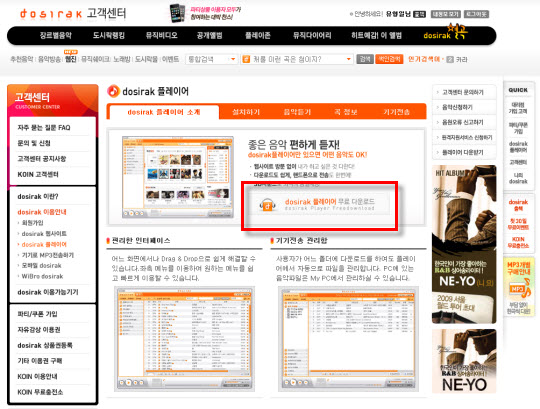Click the rank badge beside 카라
Image resolution: width=540 pixels, height=409 pixels.
click(x=450, y=59)
